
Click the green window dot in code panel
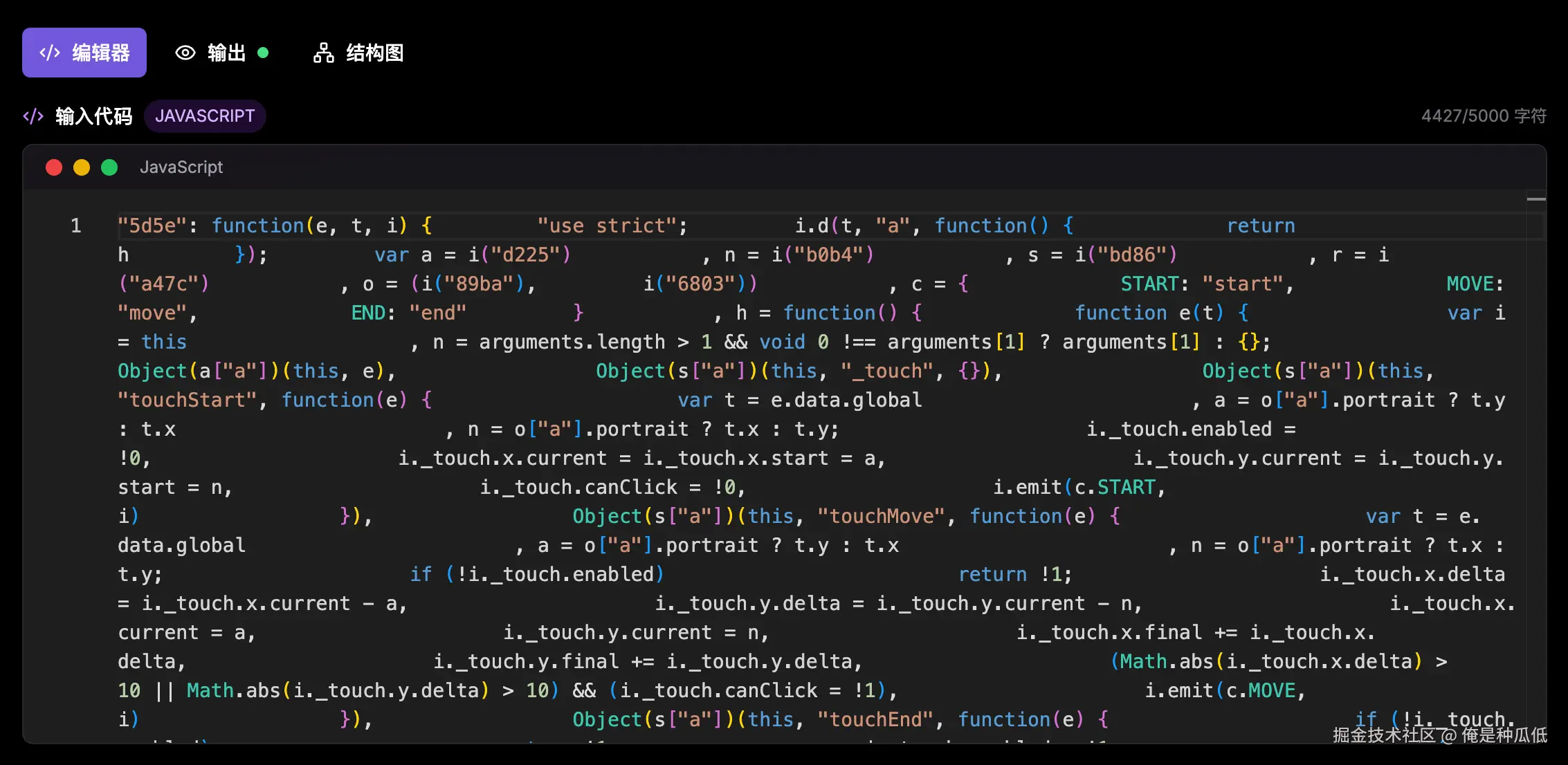point(109,167)
